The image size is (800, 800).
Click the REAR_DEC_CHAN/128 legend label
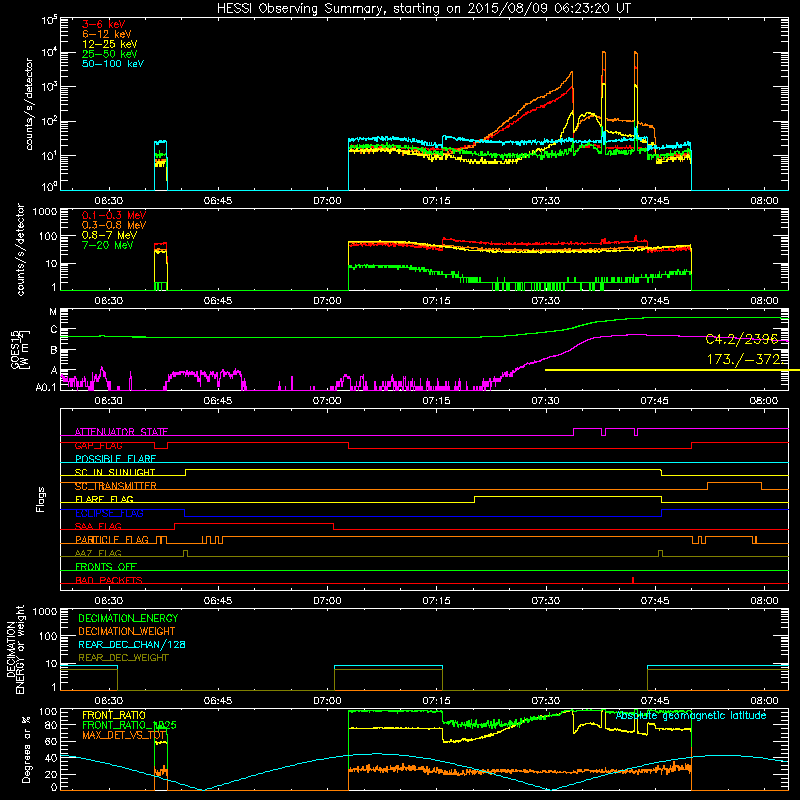tap(132, 644)
